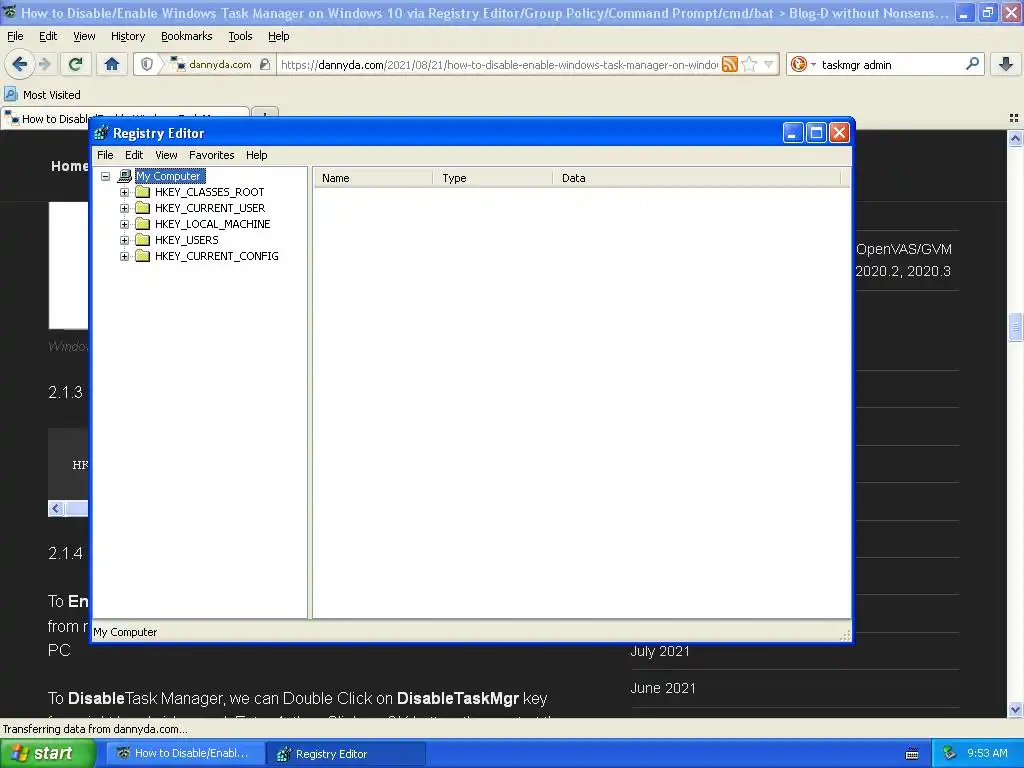Open the Firefox File menu

pyautogui.click(x=14, y=36)
